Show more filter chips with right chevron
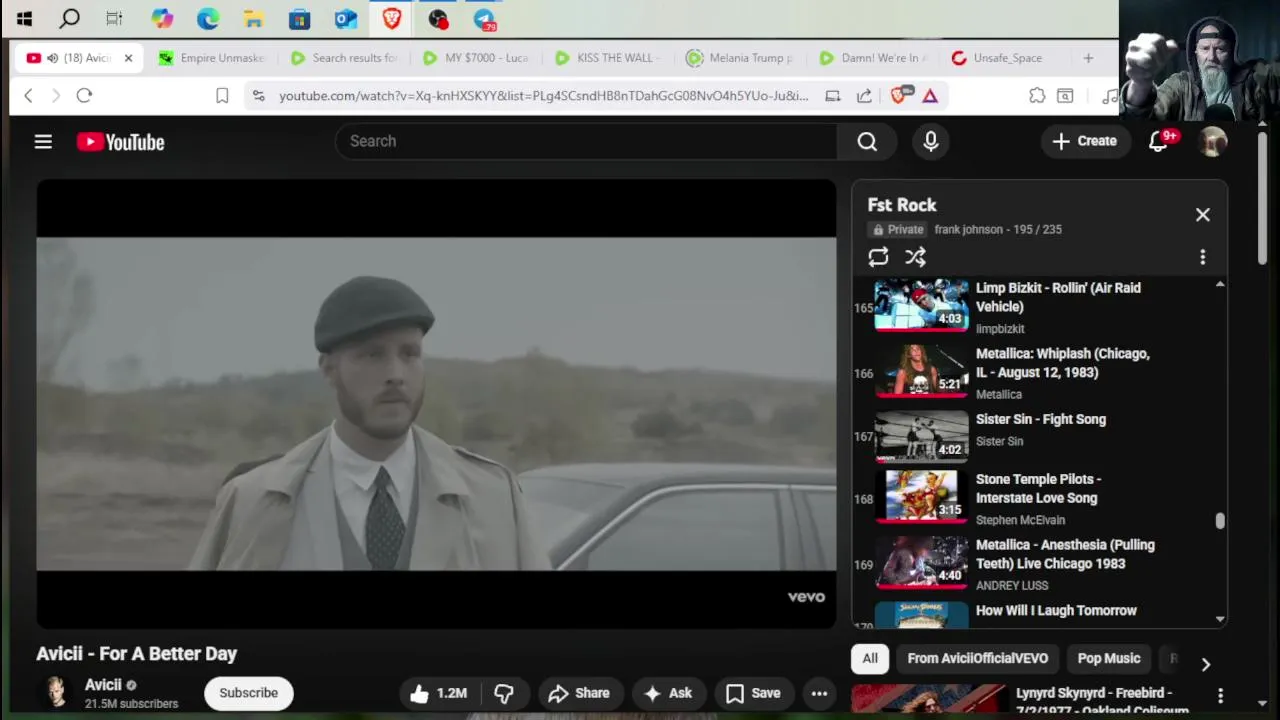The width and height of the screenshot is (1280, 720). click(x=1206, y=664)
